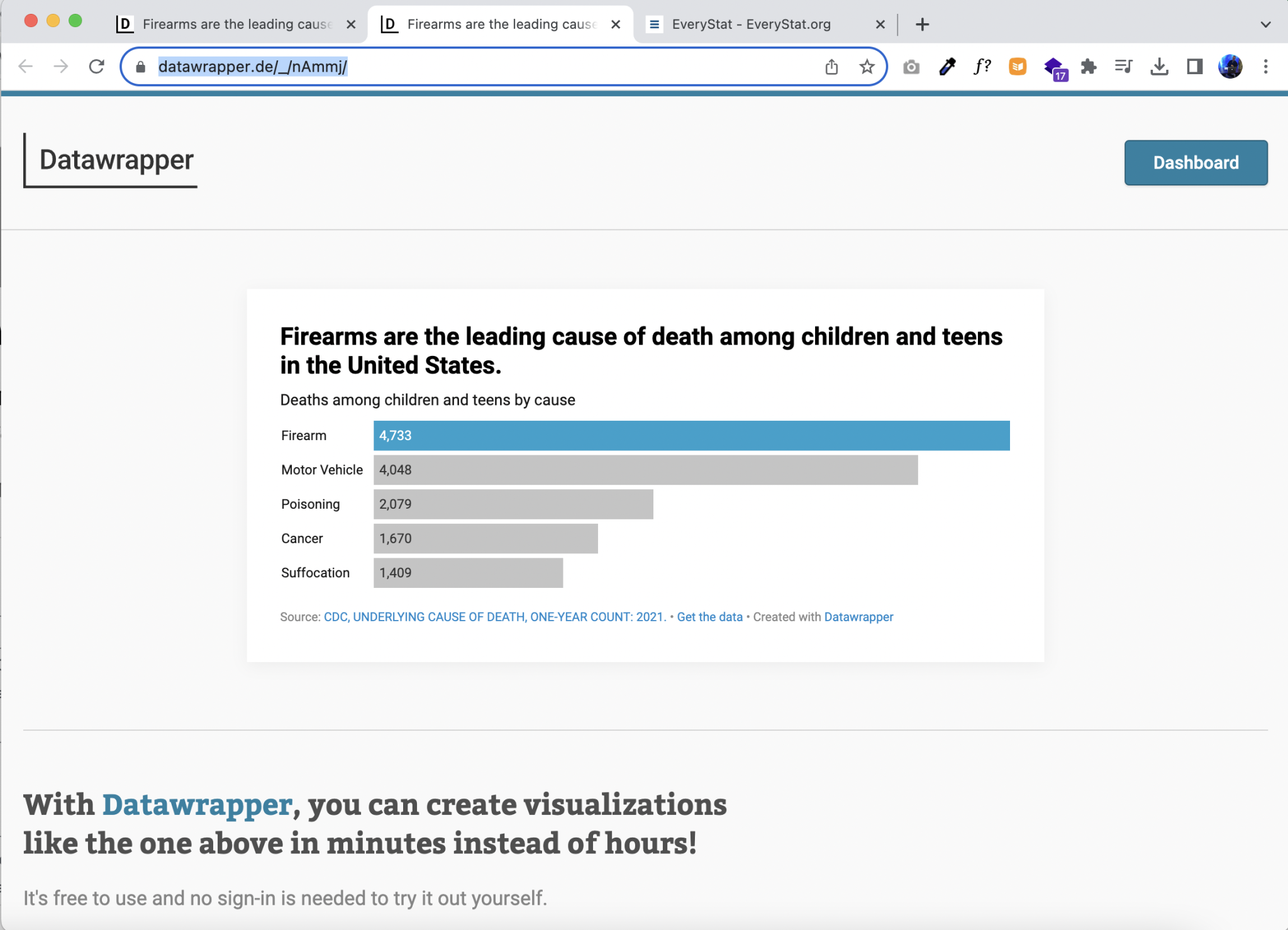Screen dimensions: 1288x930
Task: Open the CDC underlying cause source link
Action: (494, 617)
